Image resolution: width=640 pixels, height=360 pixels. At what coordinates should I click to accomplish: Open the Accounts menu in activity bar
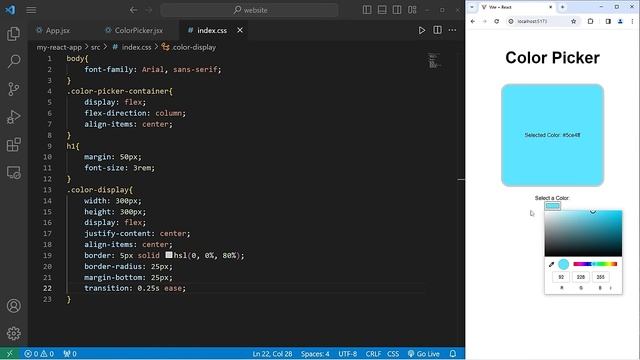pyautogui.click(x=13, y=306)
